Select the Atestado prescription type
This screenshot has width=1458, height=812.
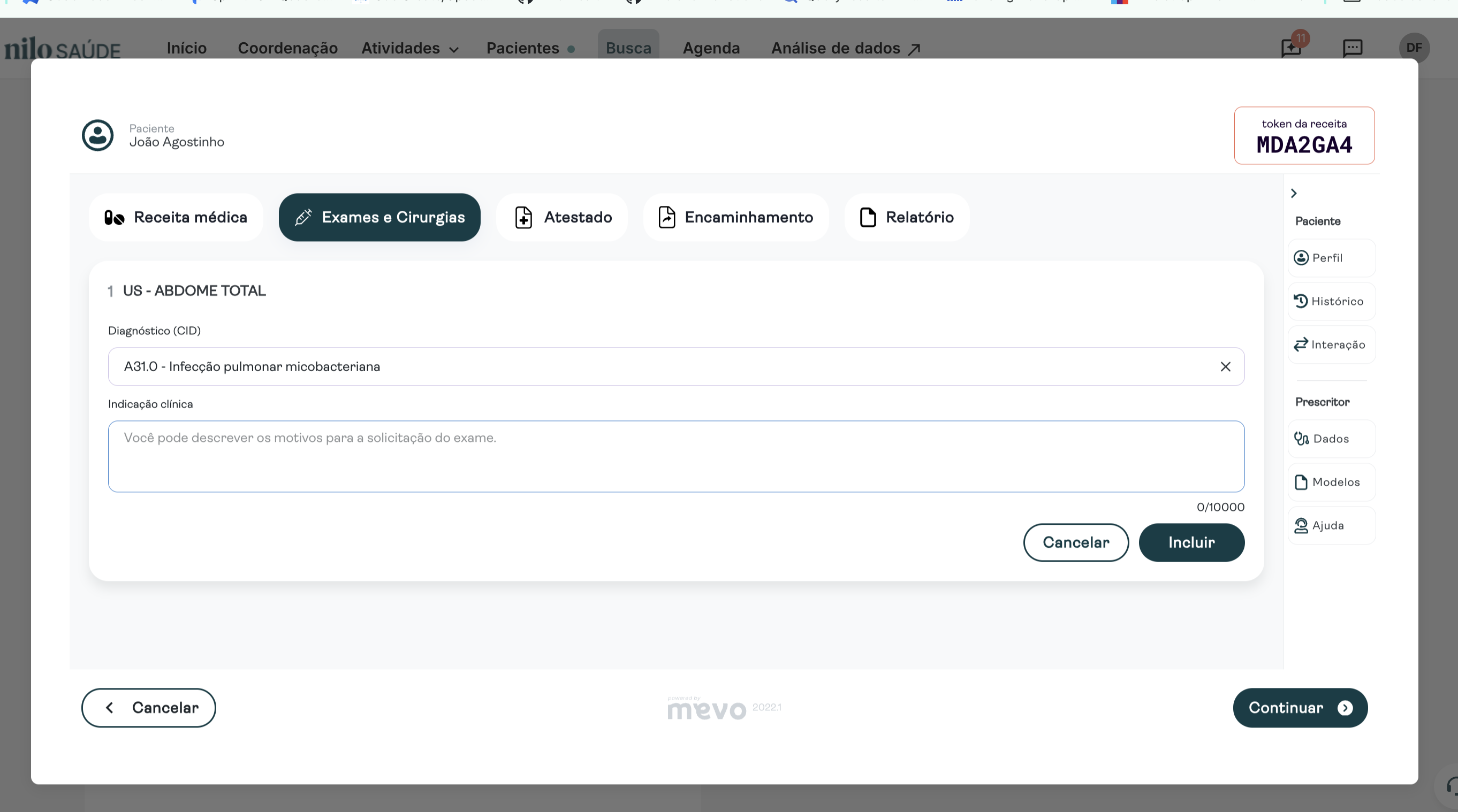[561, 217]
